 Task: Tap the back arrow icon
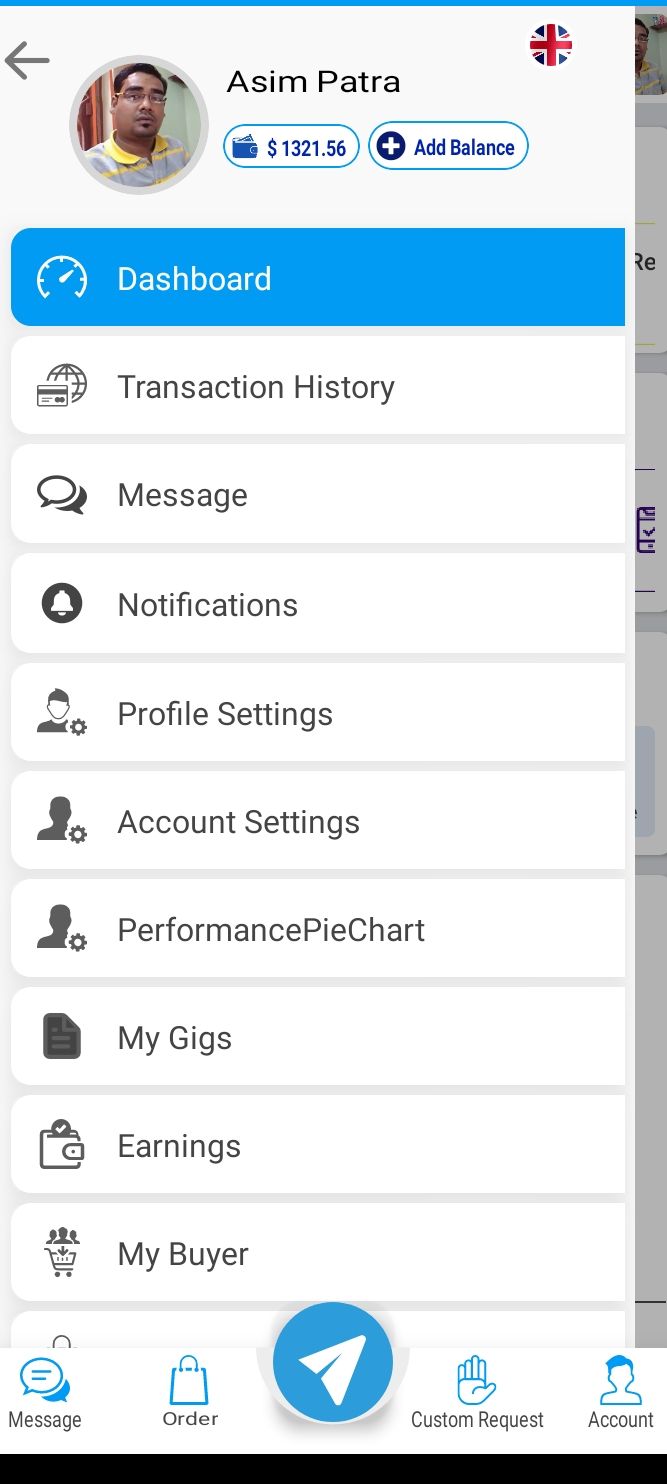pyautogui.click(x=27, y=62)
